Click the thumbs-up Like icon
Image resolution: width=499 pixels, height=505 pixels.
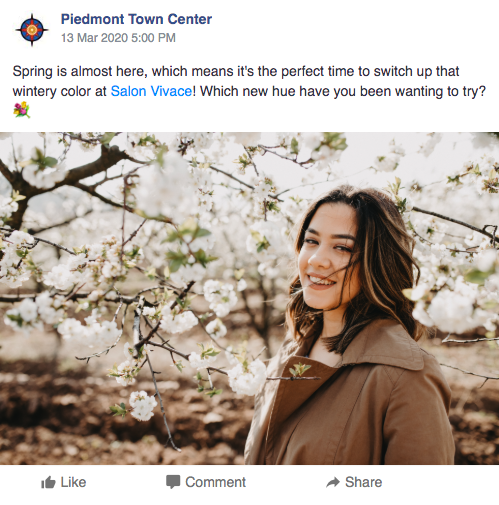pos(48,482)
